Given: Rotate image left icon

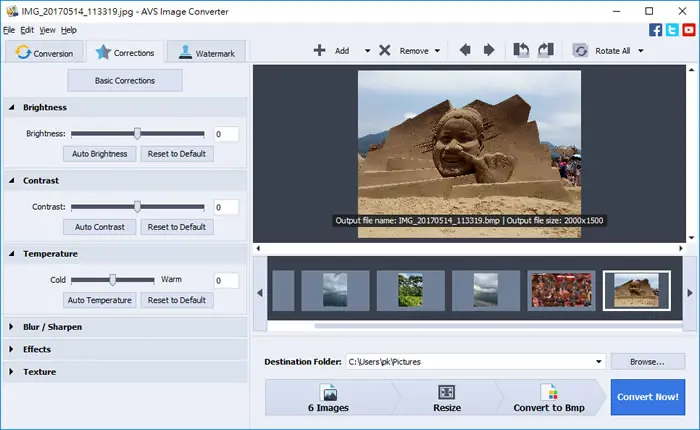Looking at the screenshot, I should [521, 50].
